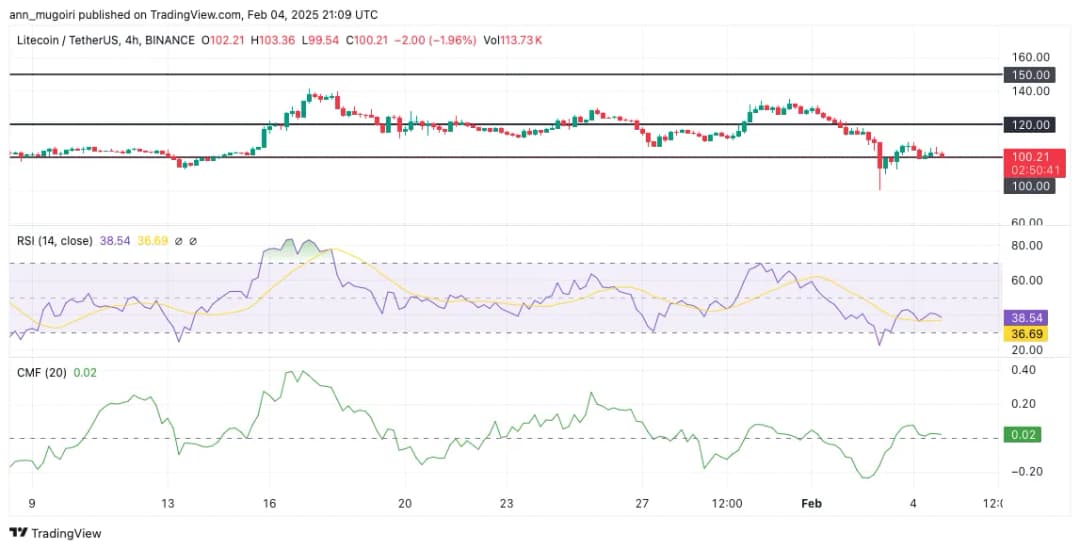This screenshot has width=1080, height=549.
Task: Click the TradingView logo icon
Action: (x=18, y=533)
